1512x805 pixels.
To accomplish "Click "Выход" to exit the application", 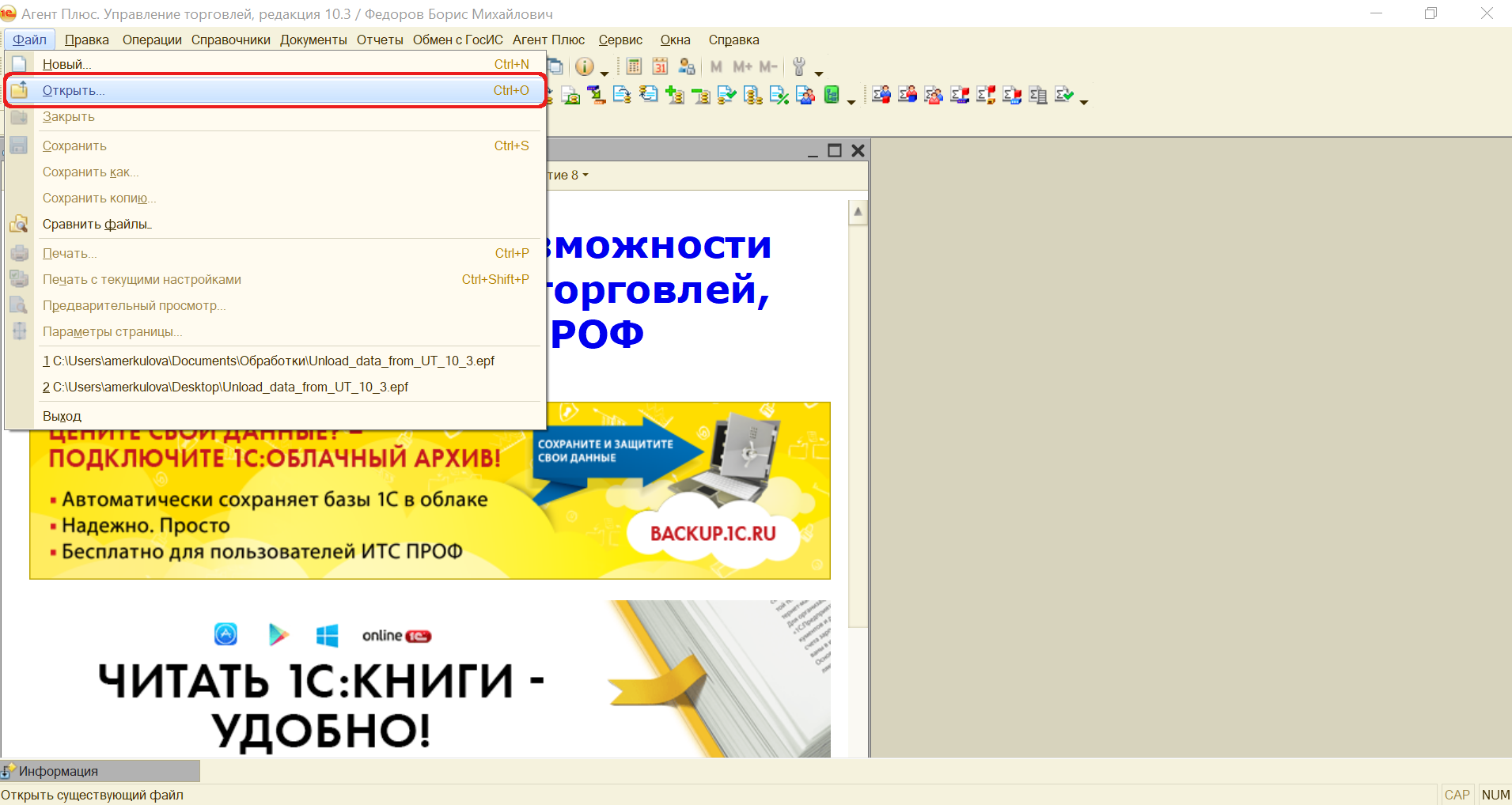I will pos(62,417).
